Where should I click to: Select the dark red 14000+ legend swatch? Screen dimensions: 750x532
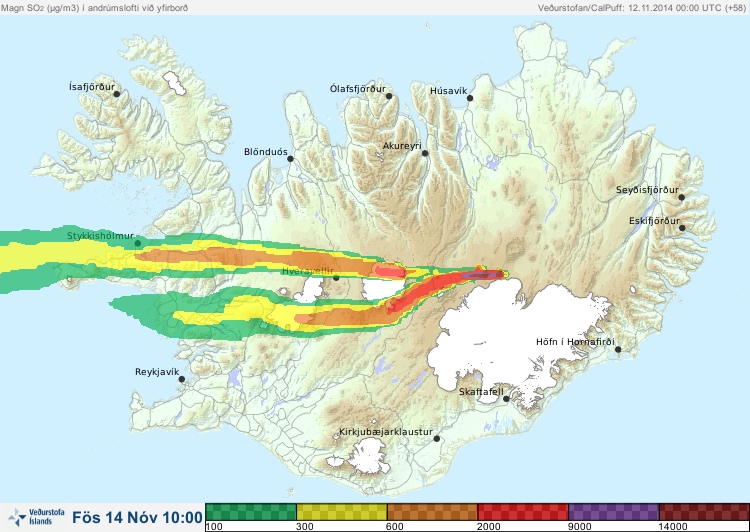click(704, 512)
